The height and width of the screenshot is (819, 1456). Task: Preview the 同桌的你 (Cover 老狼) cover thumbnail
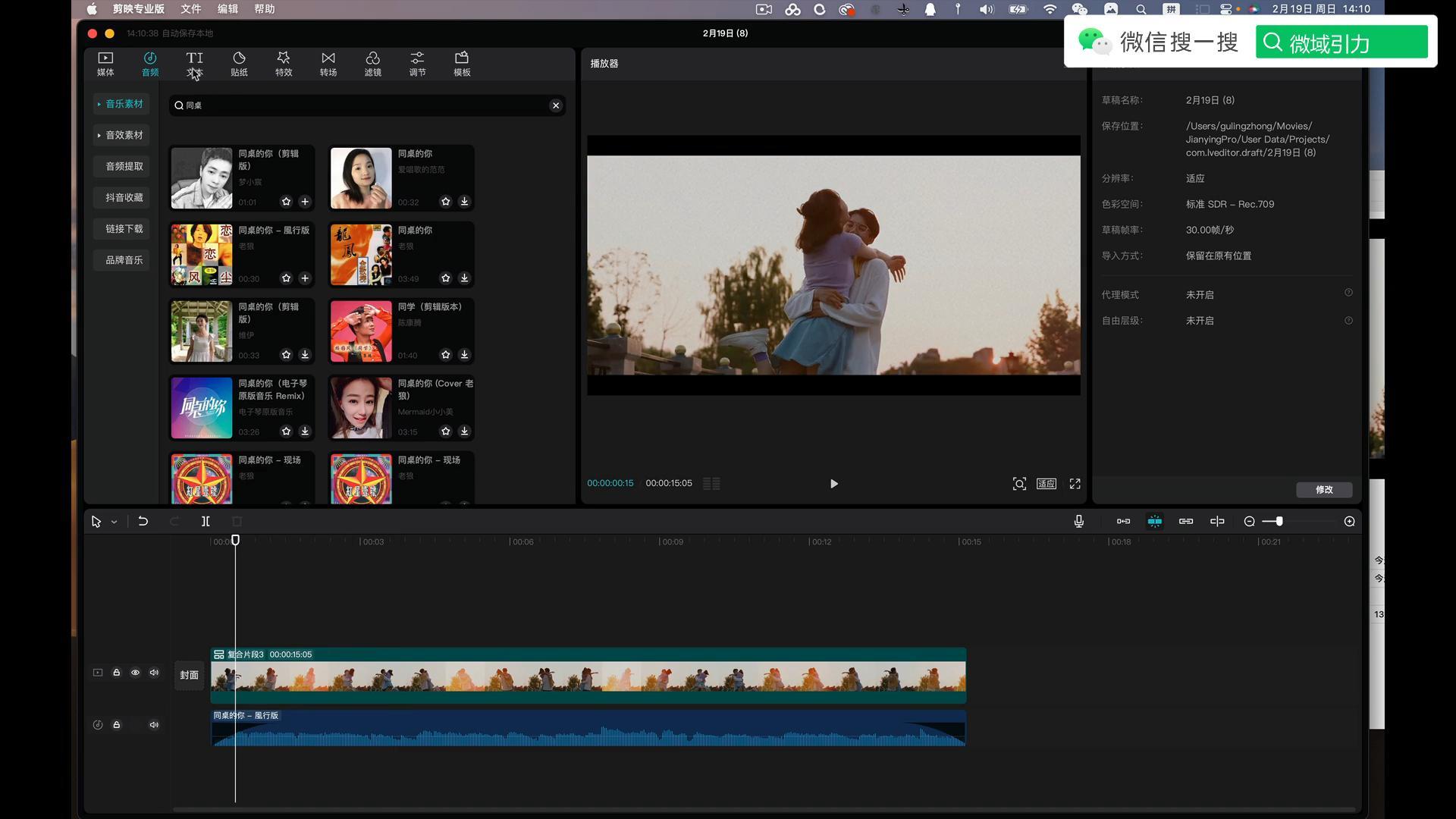[x=361, y=408]
